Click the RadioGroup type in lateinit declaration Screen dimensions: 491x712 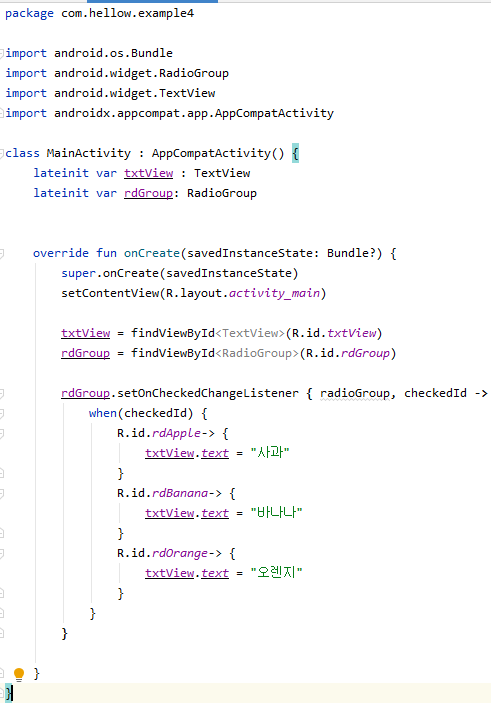[222, 193]
